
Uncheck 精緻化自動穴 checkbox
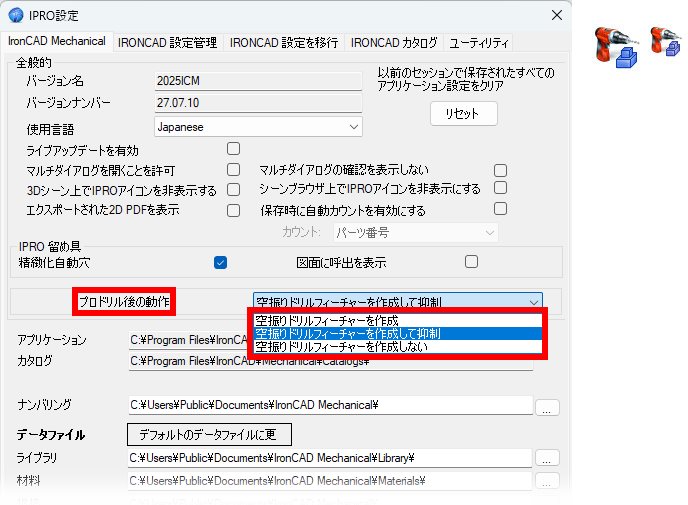click(220, 263)
